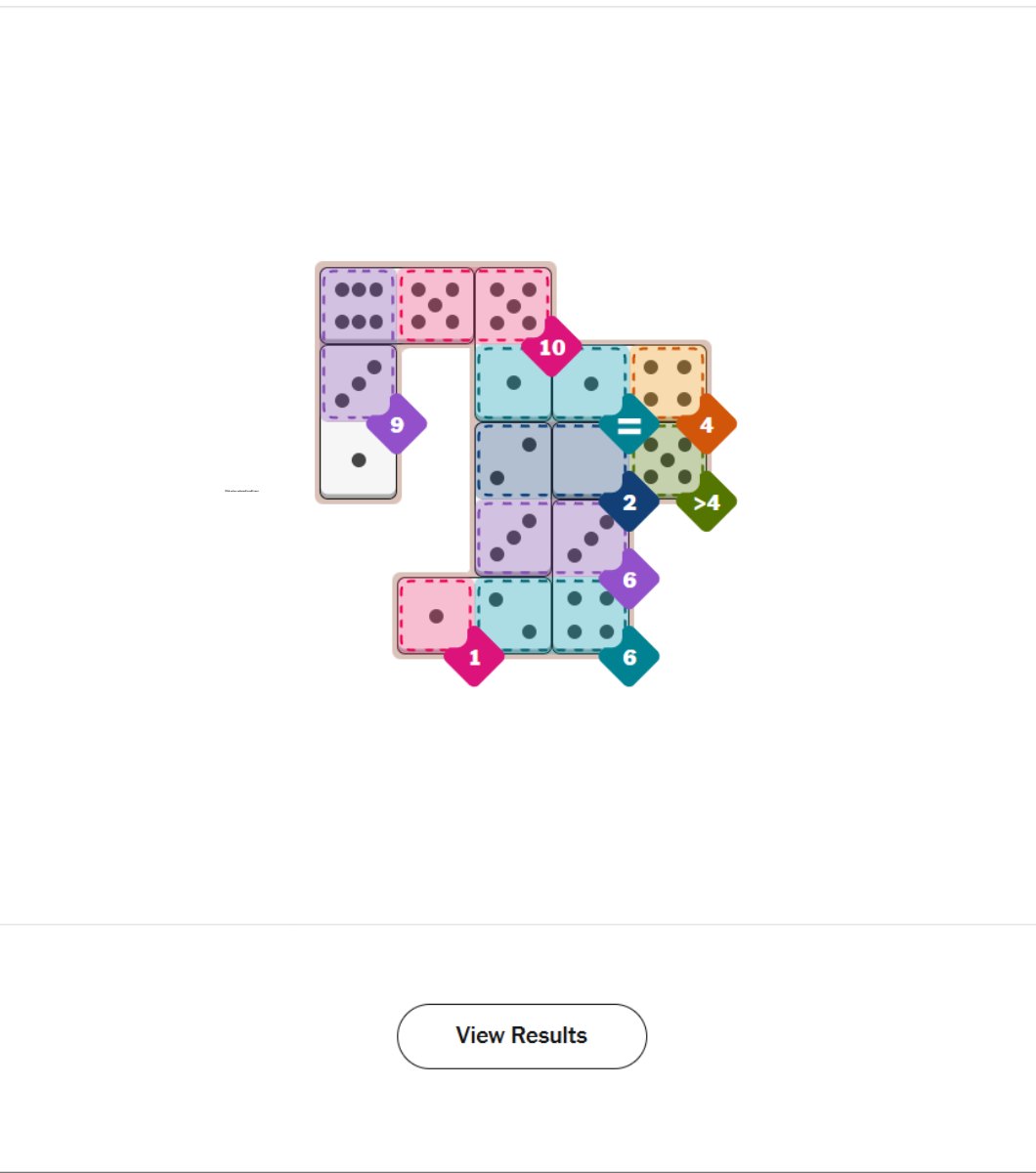Select the navy two-pip tile

pos(513,459)
